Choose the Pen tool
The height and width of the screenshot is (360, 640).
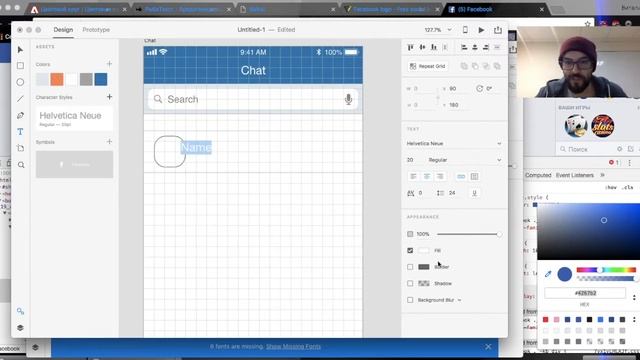coord(20,116)
